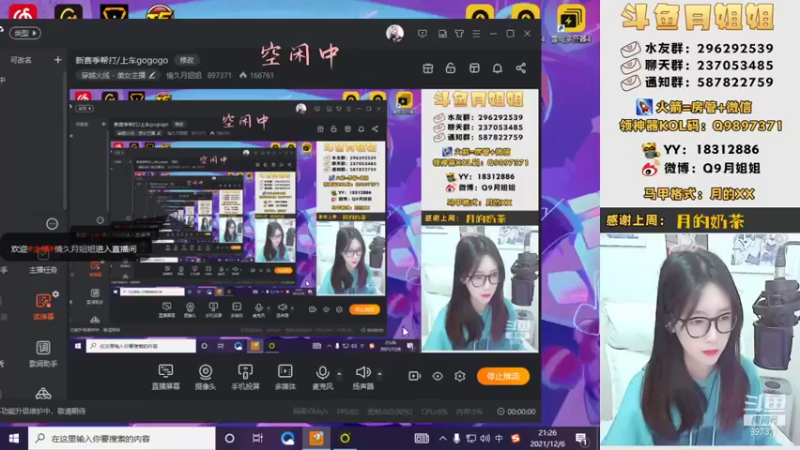Click the stream timer 00:00:00
Screen dimensions: 800x450
pyautogui.click(x=516, y=411)
